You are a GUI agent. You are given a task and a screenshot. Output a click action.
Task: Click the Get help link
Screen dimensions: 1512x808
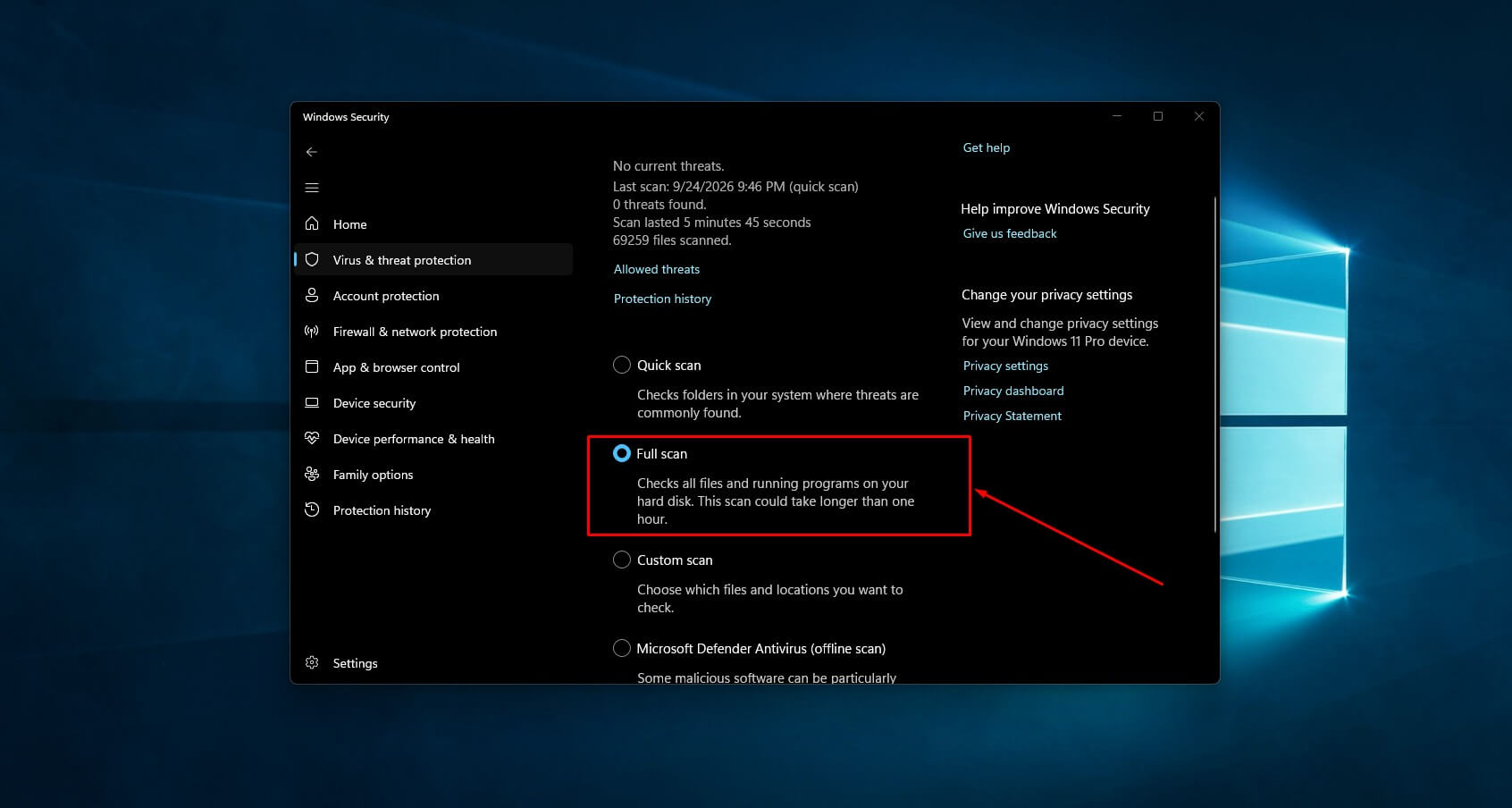pos(987,147)
